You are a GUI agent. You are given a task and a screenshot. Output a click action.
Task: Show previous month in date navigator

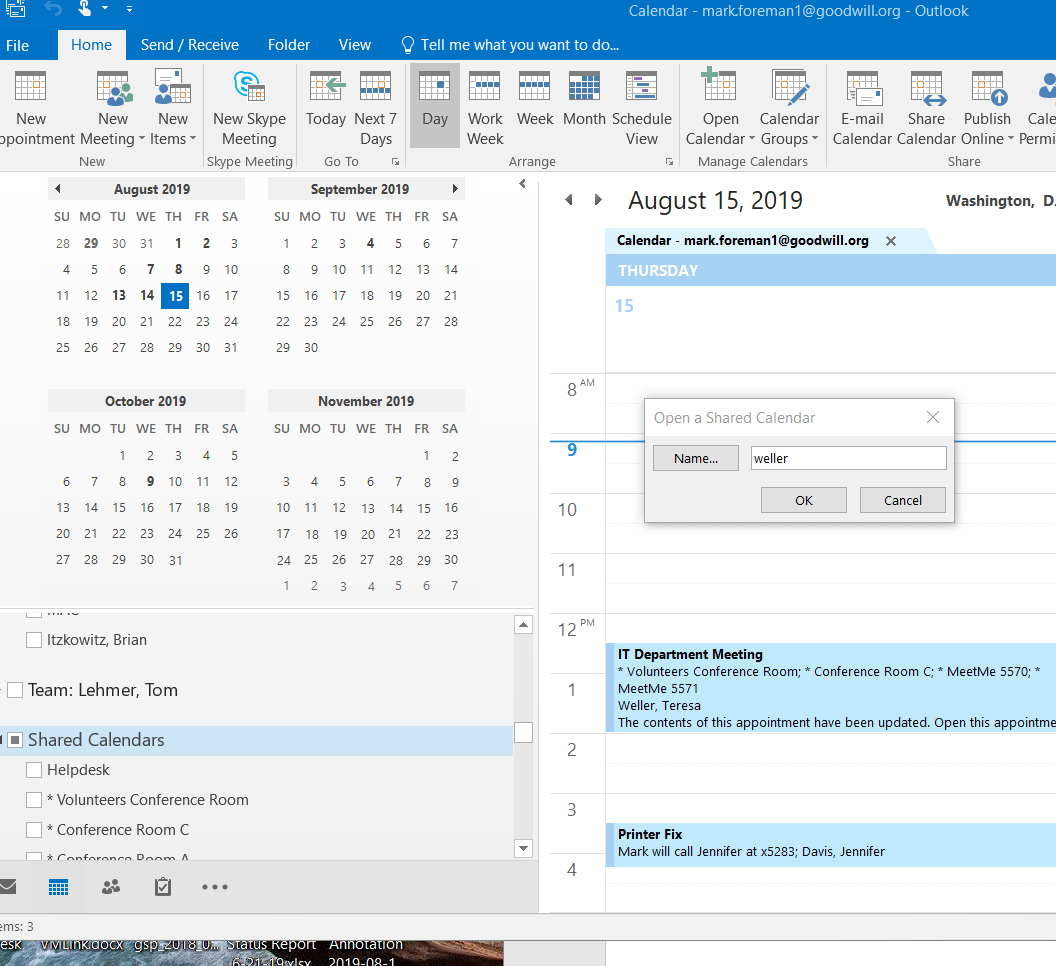coord(58,189)
